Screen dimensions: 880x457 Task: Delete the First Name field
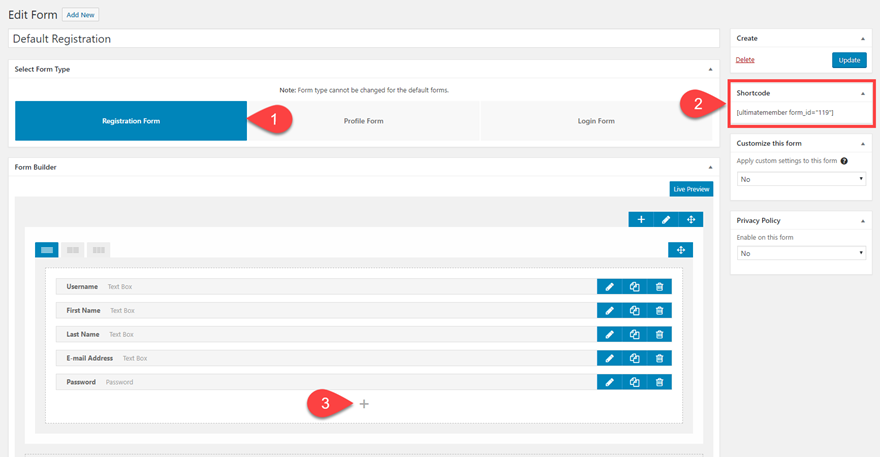tap(659, 310)
